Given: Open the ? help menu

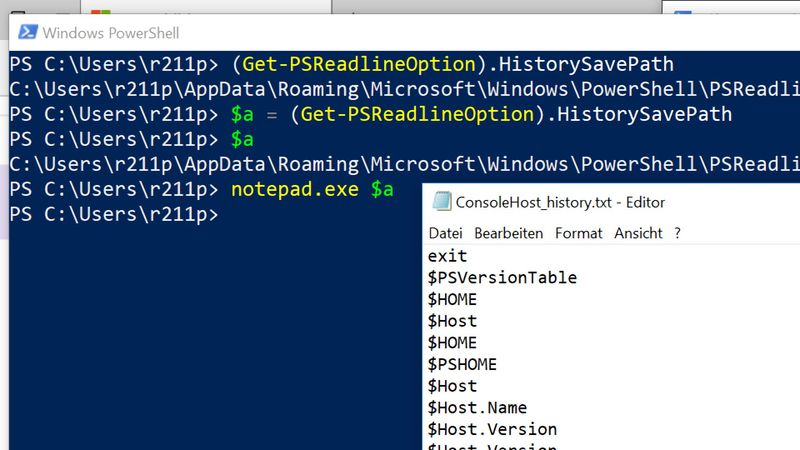Looking at the screenshot, I should tap(677, 233).
